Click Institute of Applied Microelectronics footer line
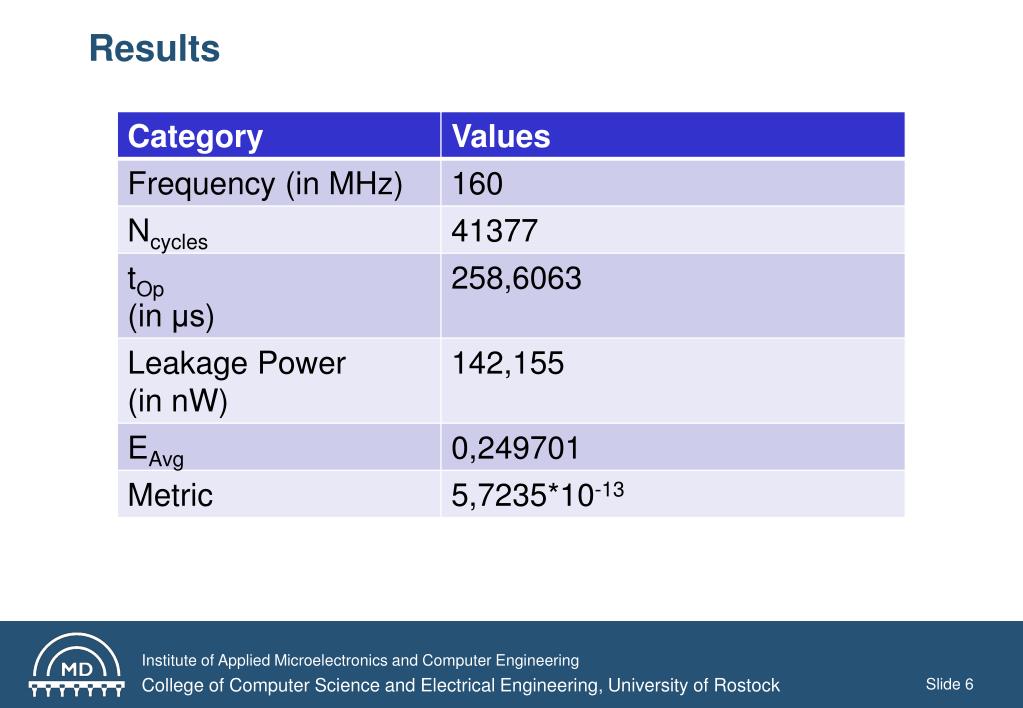The image size is (1023, 708). coord(360,660)
